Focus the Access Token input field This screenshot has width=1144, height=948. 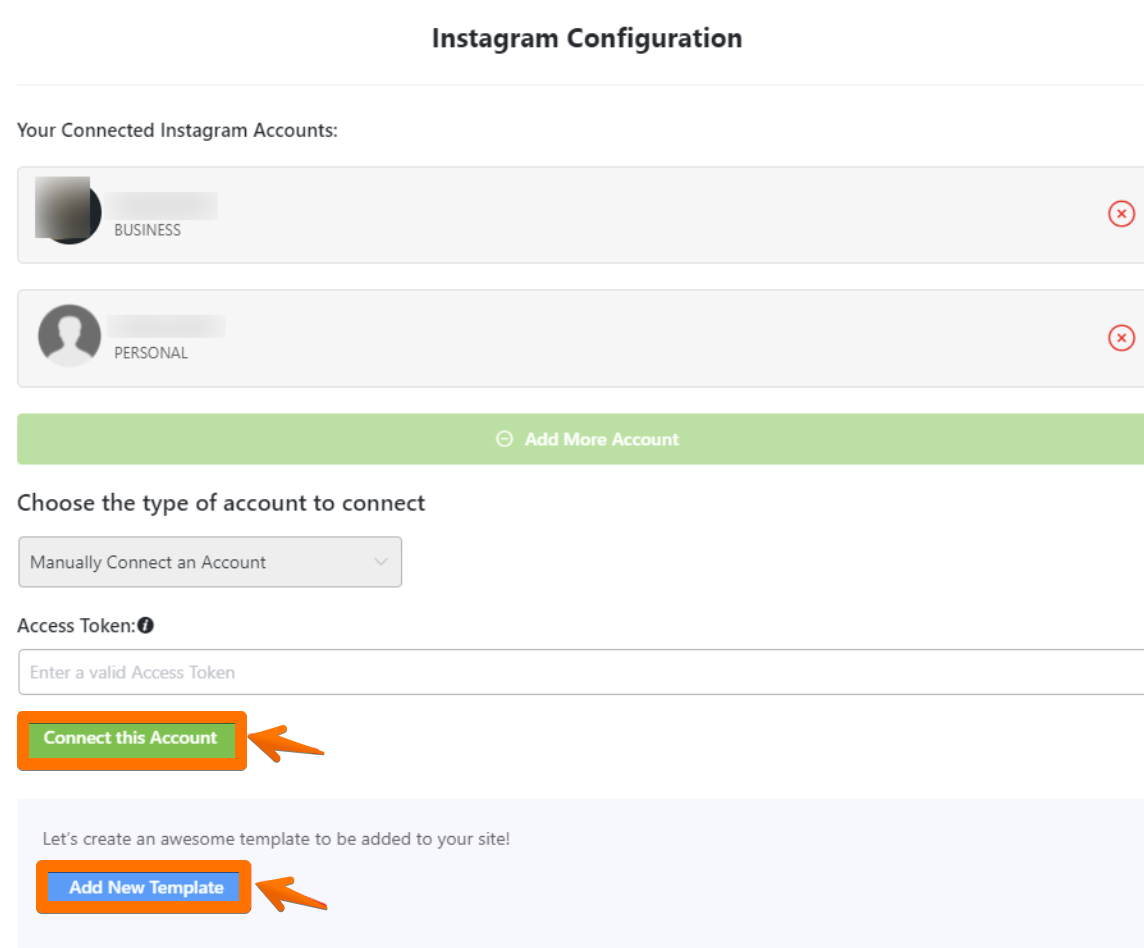coord(580,672)
